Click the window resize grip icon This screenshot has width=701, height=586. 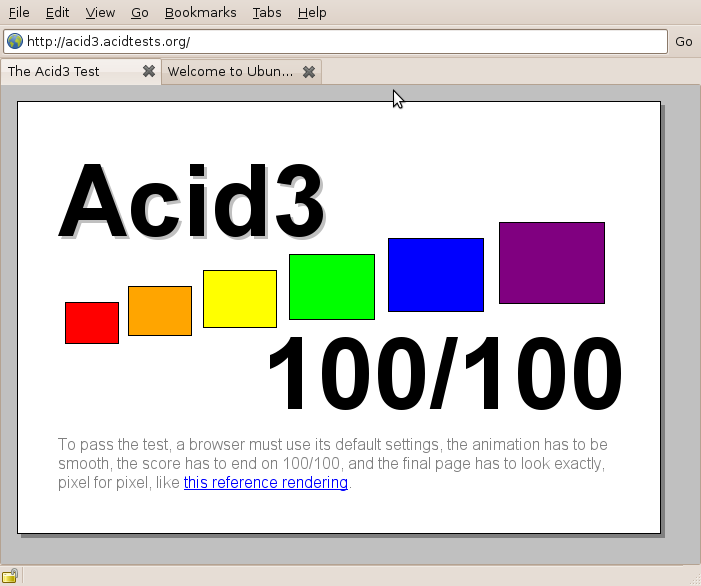pyautogui.click(x=695, y=580)
